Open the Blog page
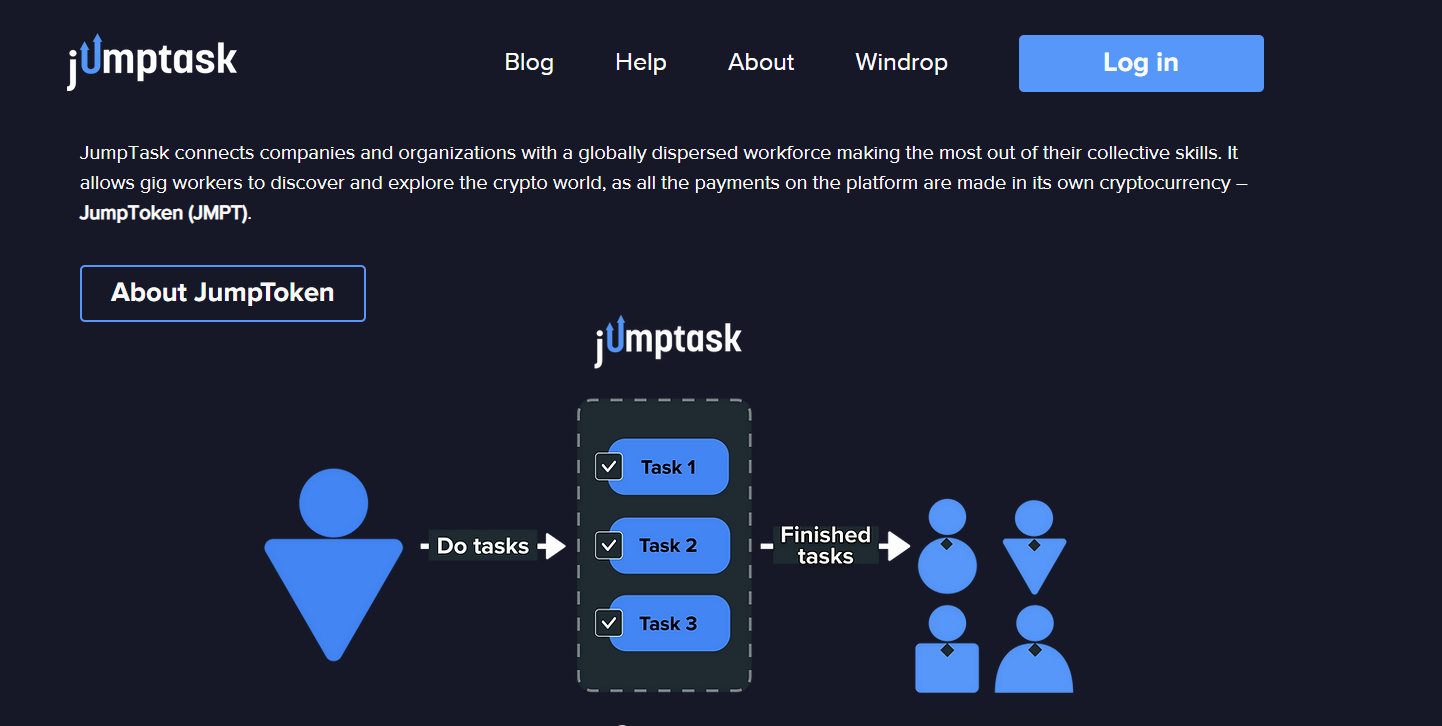This screenshot has width=1442, height=726. pyautogui.click(x=529, y=62)
